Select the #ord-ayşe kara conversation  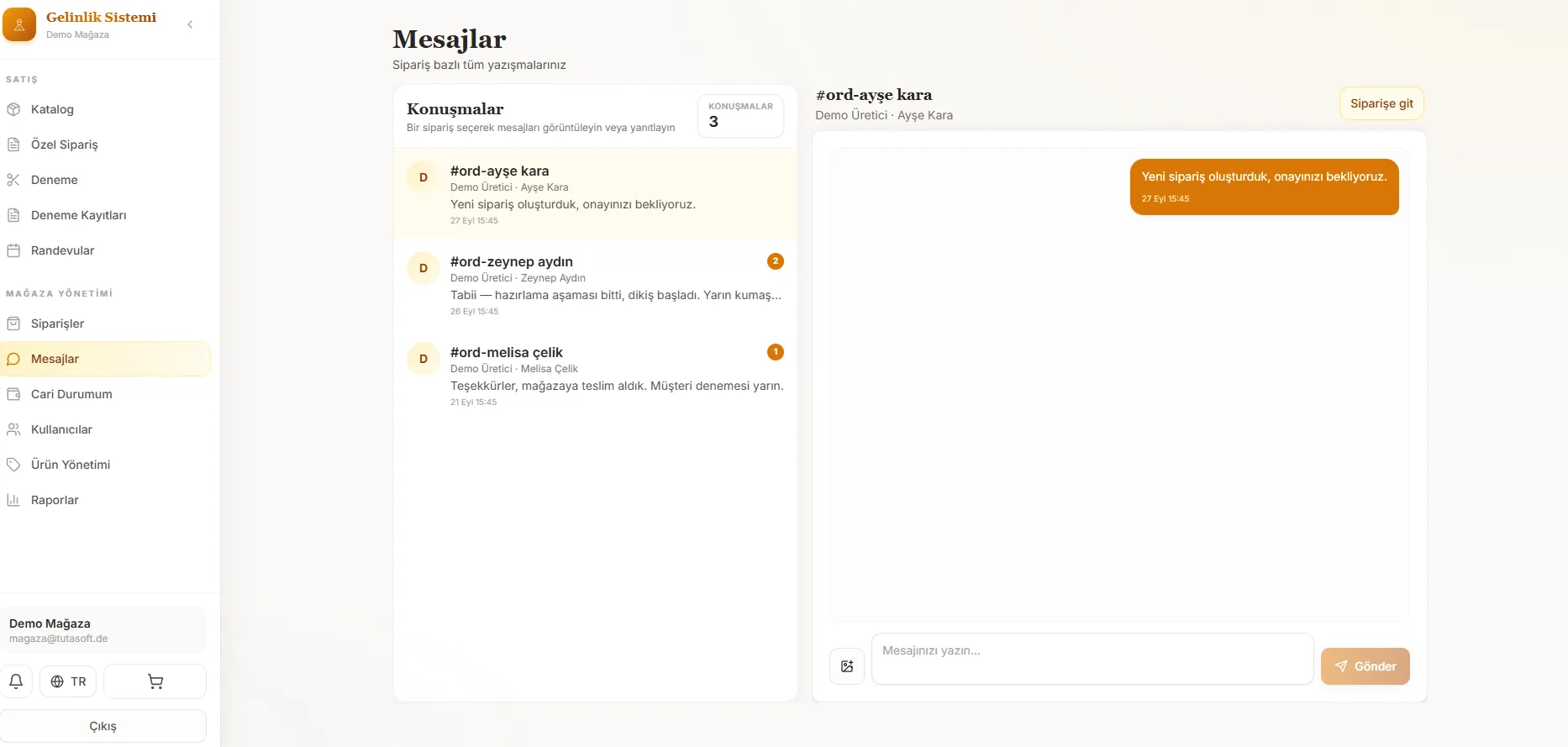click(595, 194)
